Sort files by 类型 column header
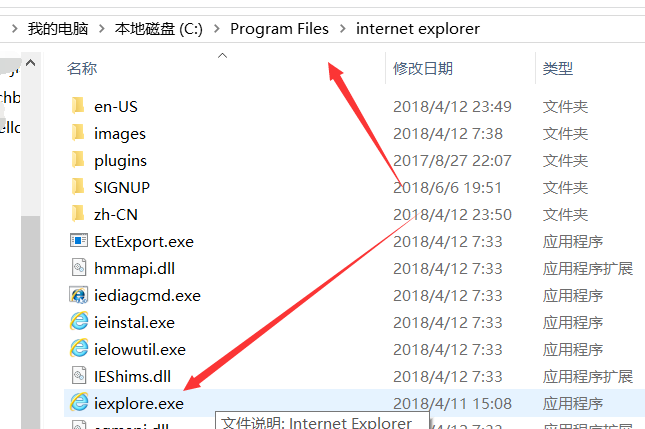This screenshot has width=645, height=429. pyautogui.click(x=558, y=68)
